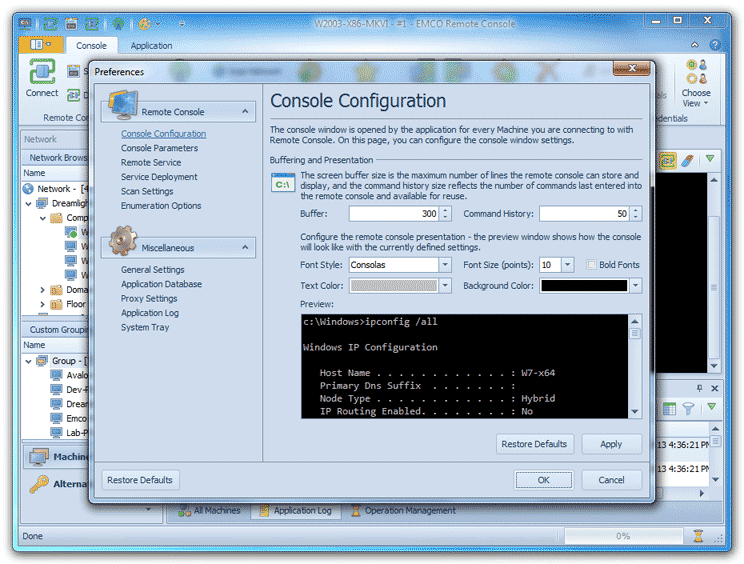Screen dimensions: 744x564
Task: Click page-level Restore Defaults button beside Apply
Action: pos(534,444)
